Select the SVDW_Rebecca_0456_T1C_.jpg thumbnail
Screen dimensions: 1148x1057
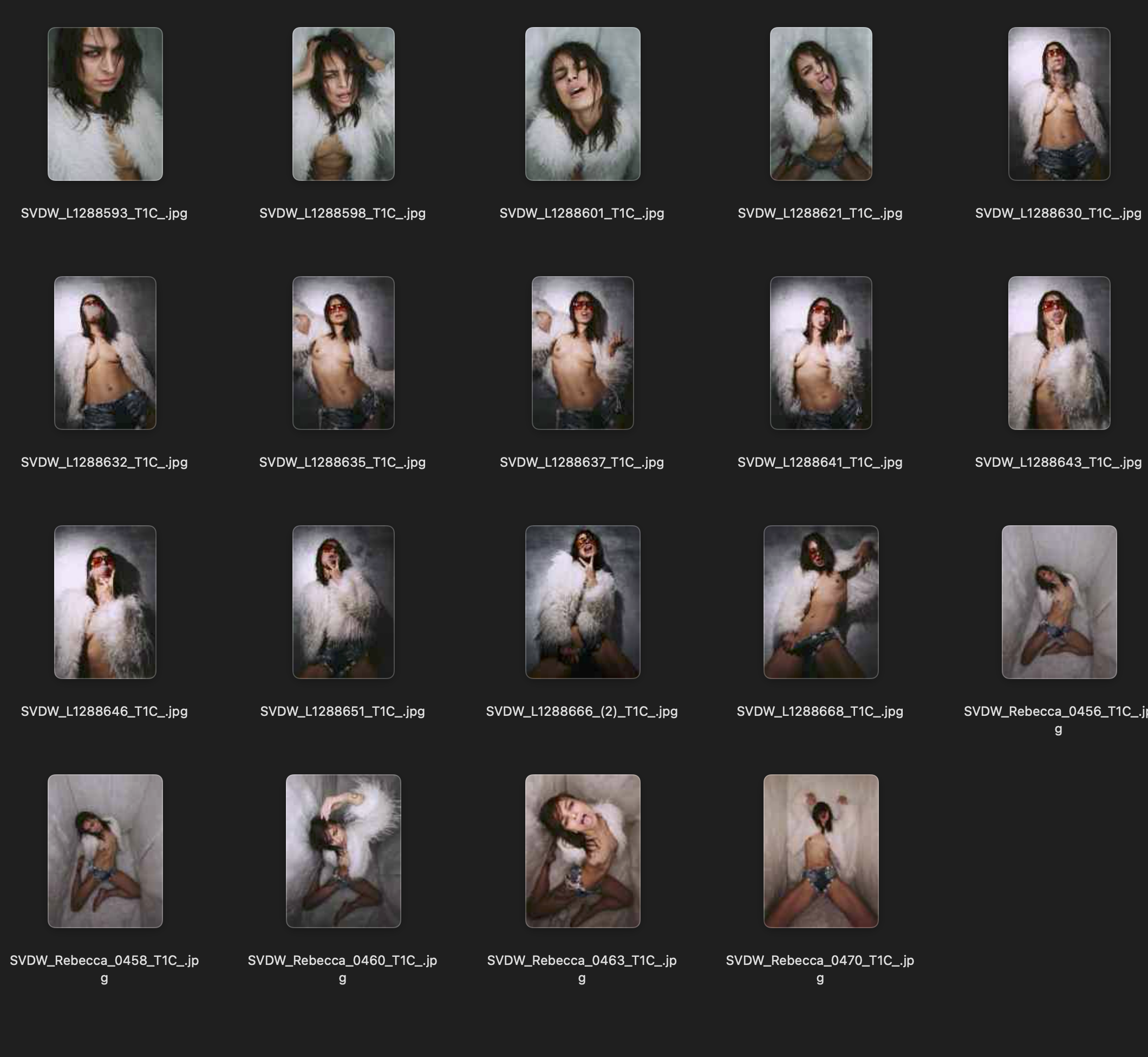point(1059,602)
